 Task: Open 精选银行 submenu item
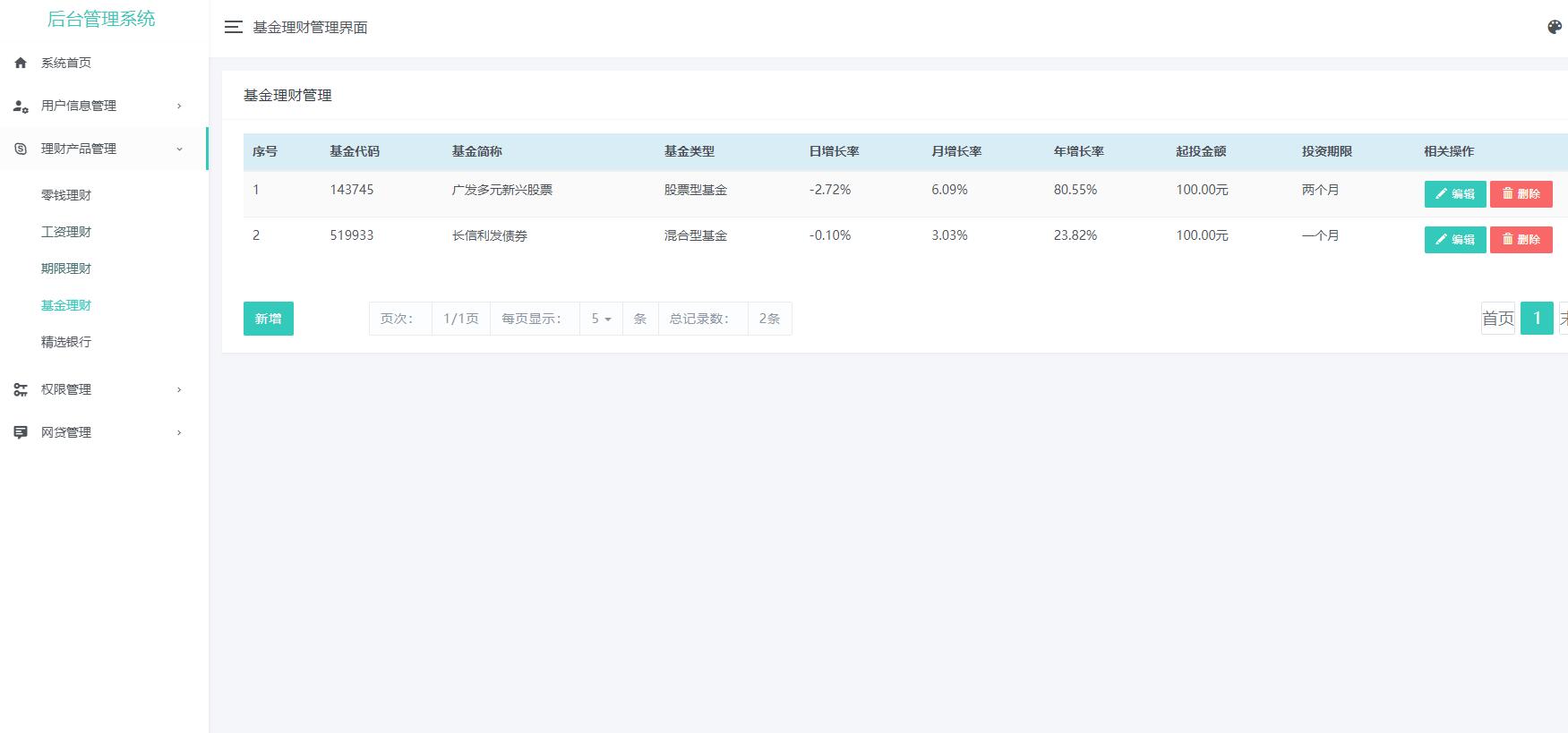coord(66,342)
